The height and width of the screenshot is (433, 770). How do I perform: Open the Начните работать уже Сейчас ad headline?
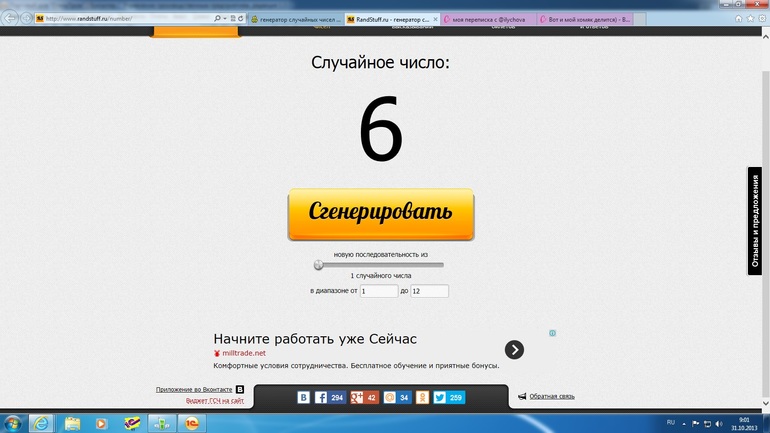pyautogui.click(x=315, y=339)
